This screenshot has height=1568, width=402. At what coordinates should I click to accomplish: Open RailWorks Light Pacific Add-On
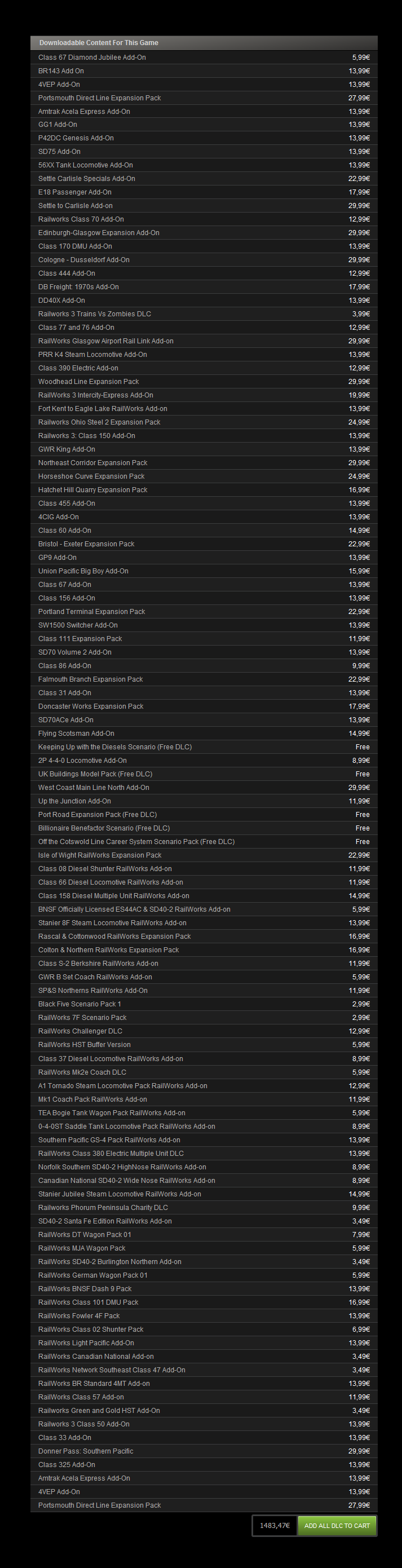click(204, 1343)
